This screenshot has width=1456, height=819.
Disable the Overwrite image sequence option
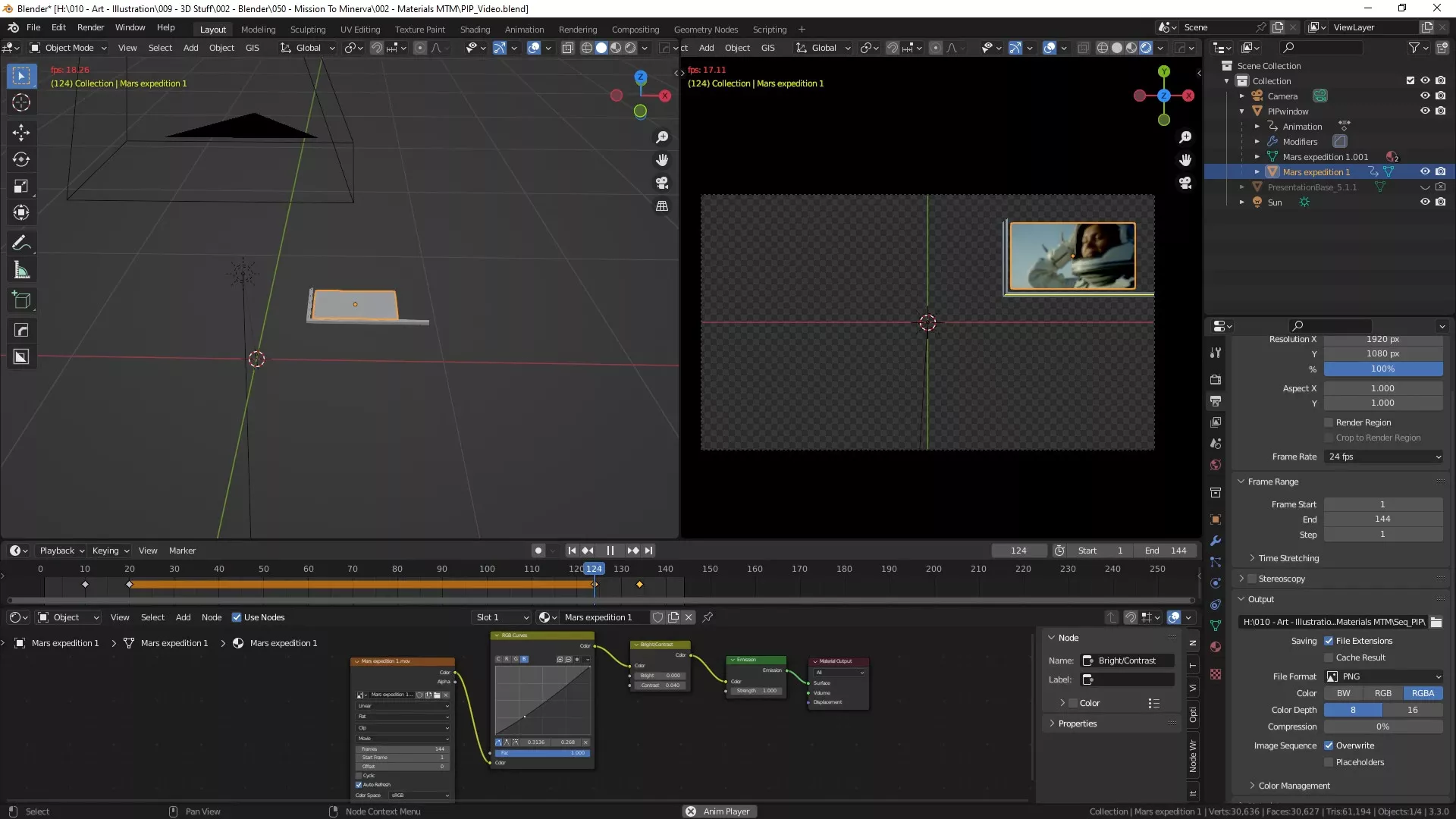tap(1329, 745)
